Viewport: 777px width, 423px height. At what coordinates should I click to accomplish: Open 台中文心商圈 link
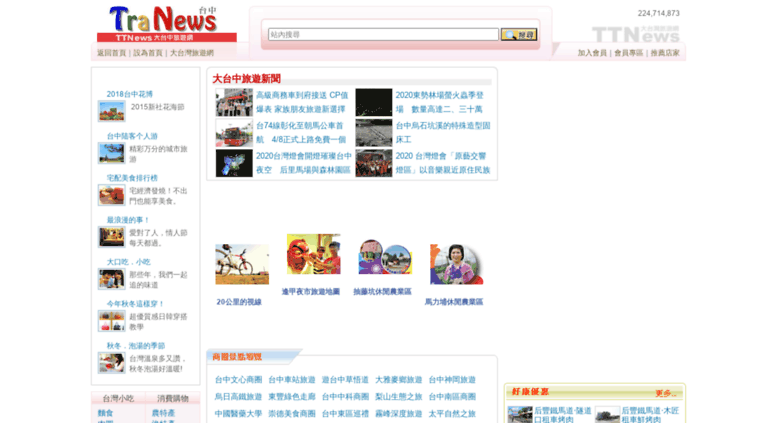pos(238,380)
